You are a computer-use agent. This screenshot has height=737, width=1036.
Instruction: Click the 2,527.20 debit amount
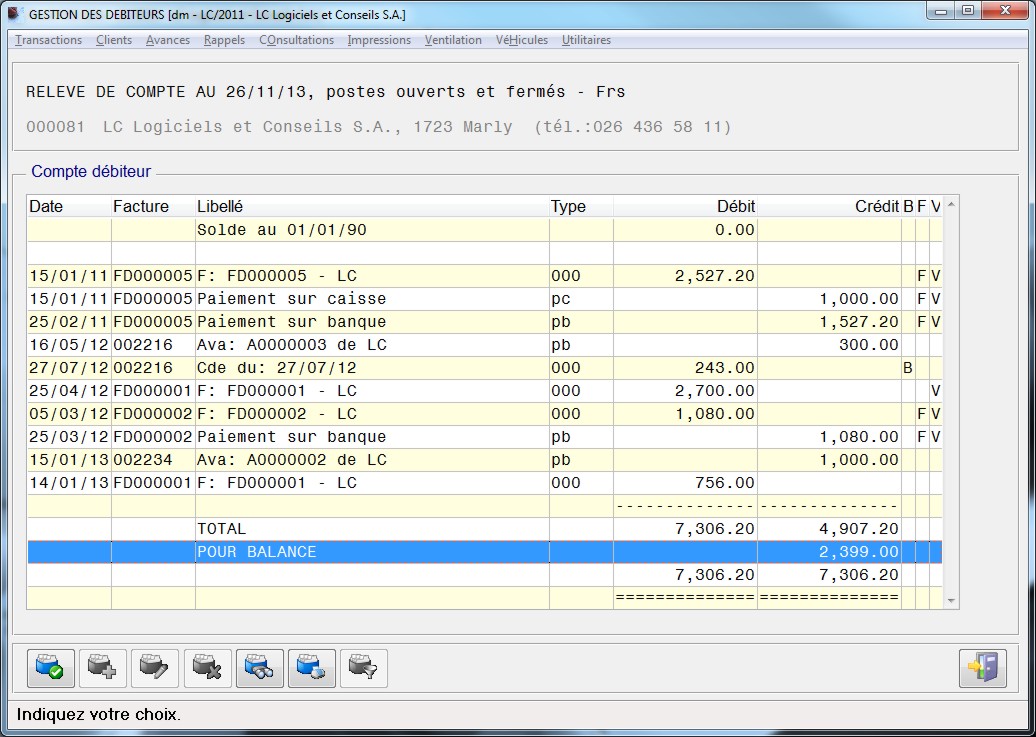coord(714,276)
